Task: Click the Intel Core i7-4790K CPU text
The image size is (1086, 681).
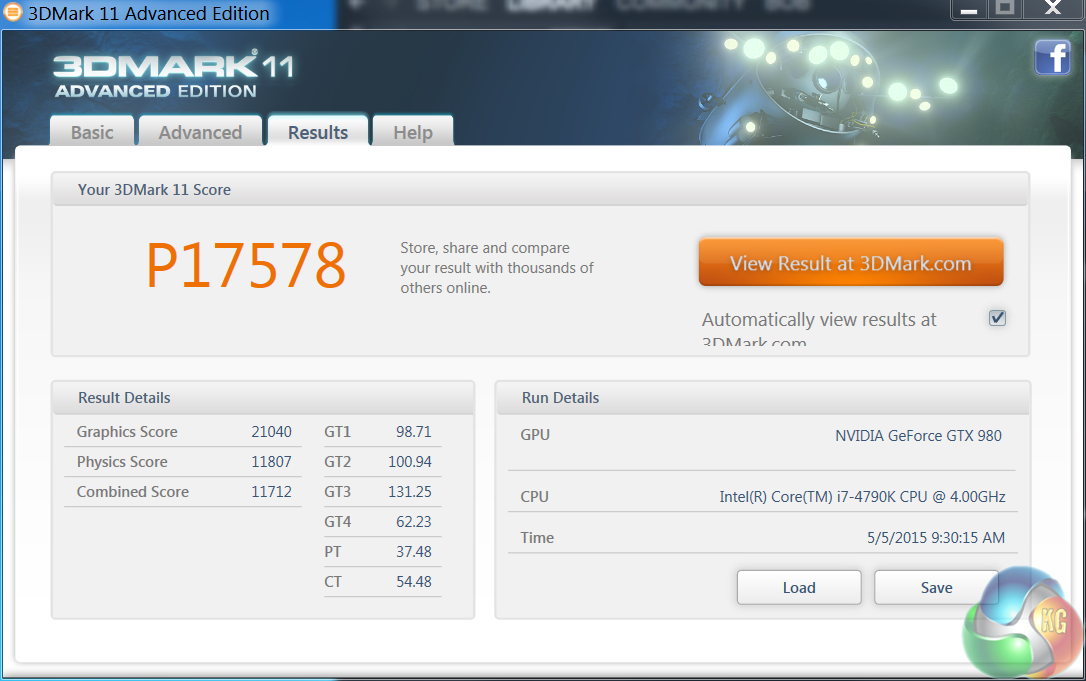Action: (x=862, y=496)
